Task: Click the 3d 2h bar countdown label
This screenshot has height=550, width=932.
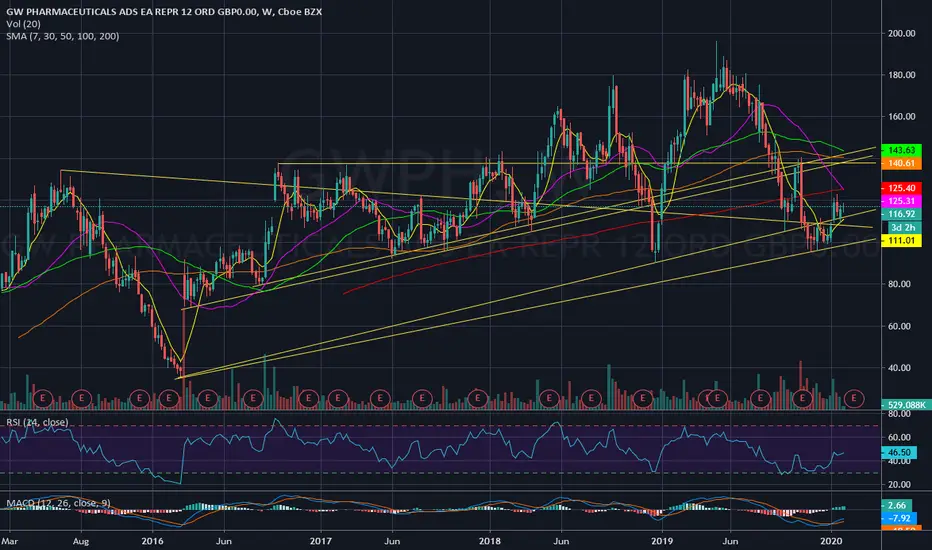Action: (x=903, y=227)
